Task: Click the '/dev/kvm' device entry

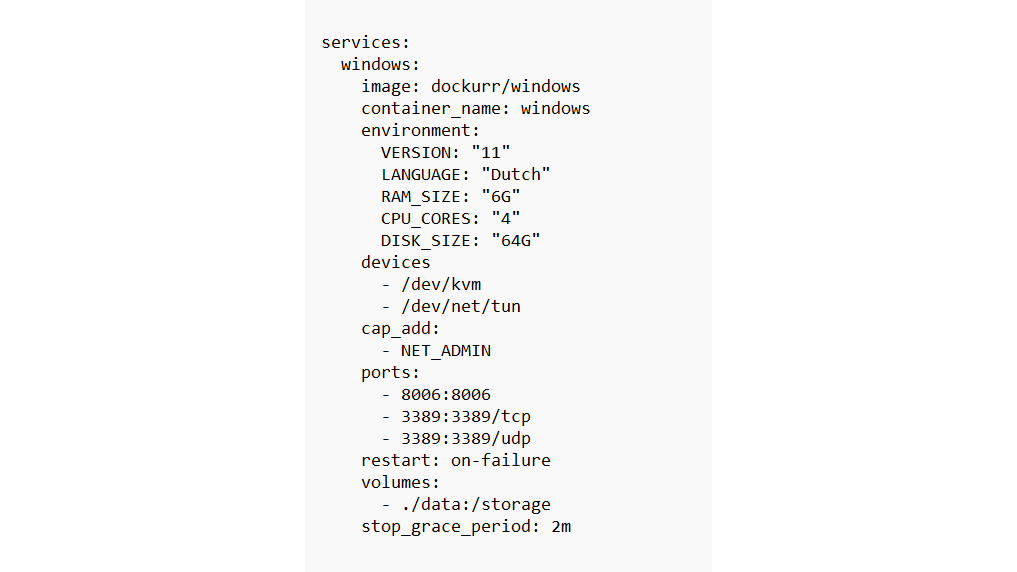Action: click(440, 284)
